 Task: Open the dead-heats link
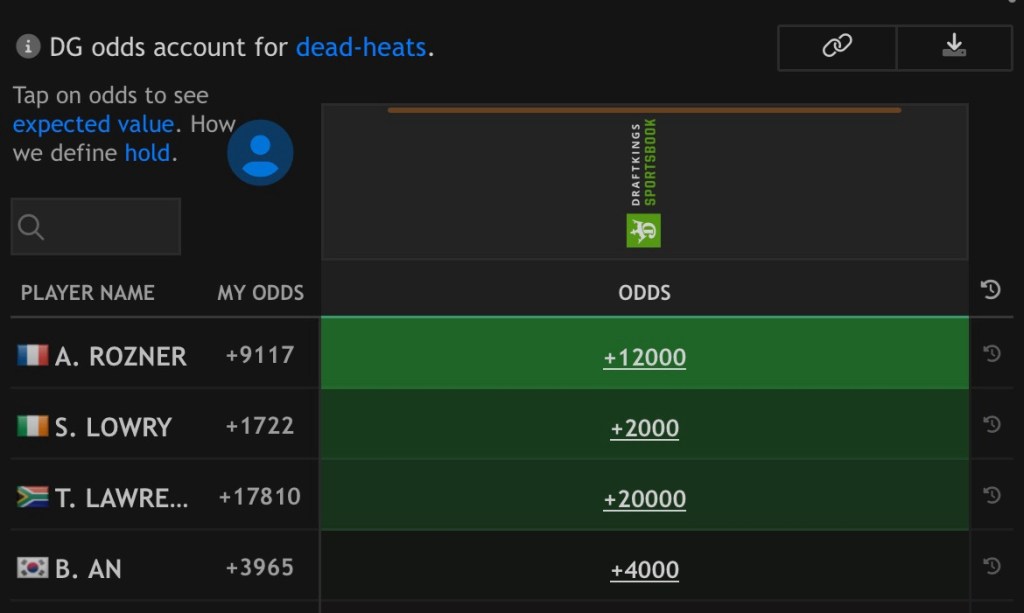pos(361,47)
